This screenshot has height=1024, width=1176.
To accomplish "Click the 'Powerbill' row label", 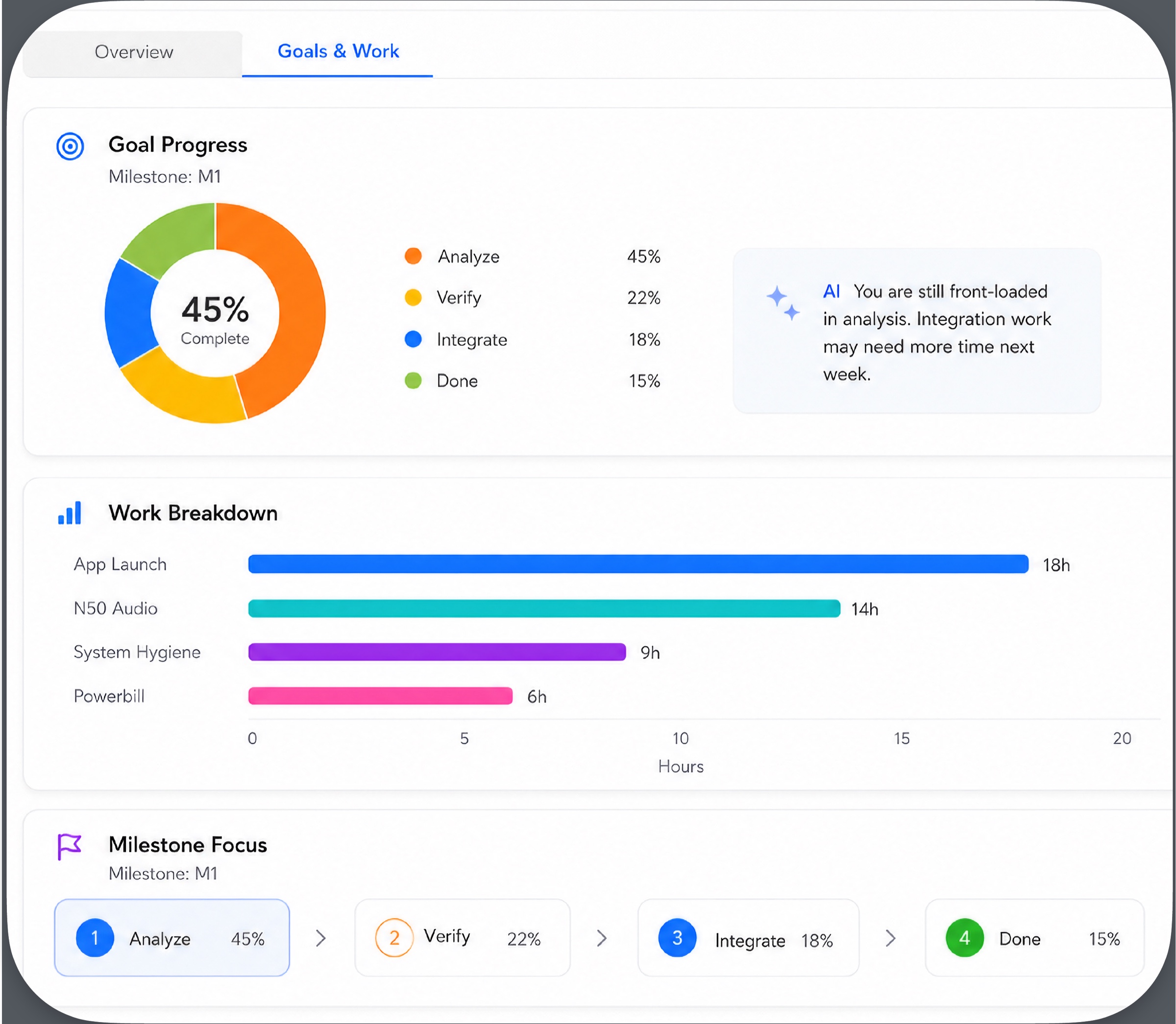I will [x=109, y=696].
